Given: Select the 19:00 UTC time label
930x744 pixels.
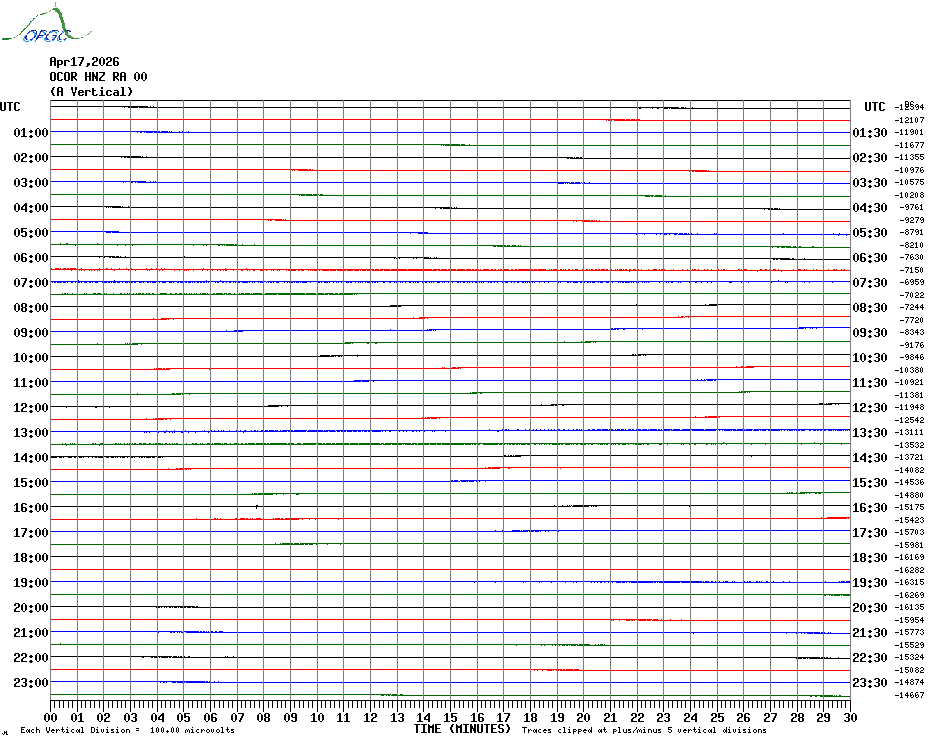Looking at the screenshot, I should (31, 583).
